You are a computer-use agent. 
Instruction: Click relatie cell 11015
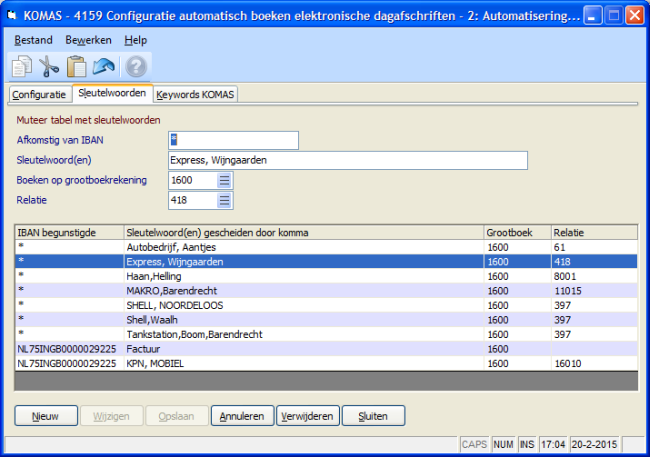[x=594, y=291]
